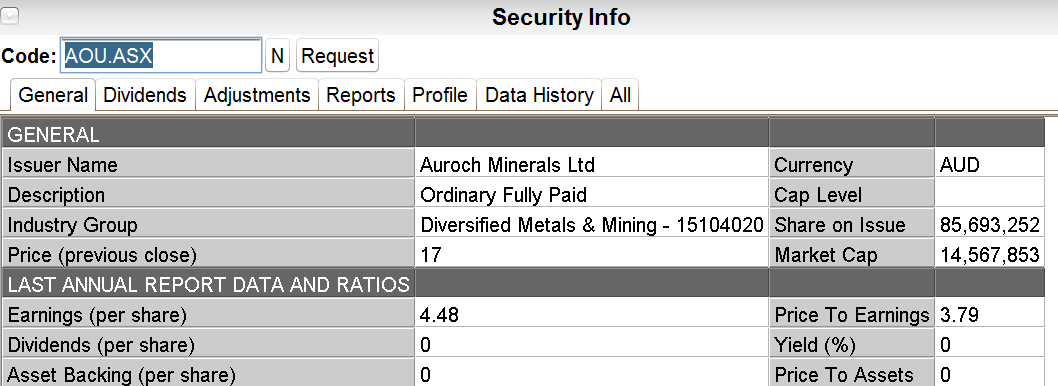Select the Price To Earnings label
The width and height of the screenshot is (1058, 386).
tap(852, 314)
